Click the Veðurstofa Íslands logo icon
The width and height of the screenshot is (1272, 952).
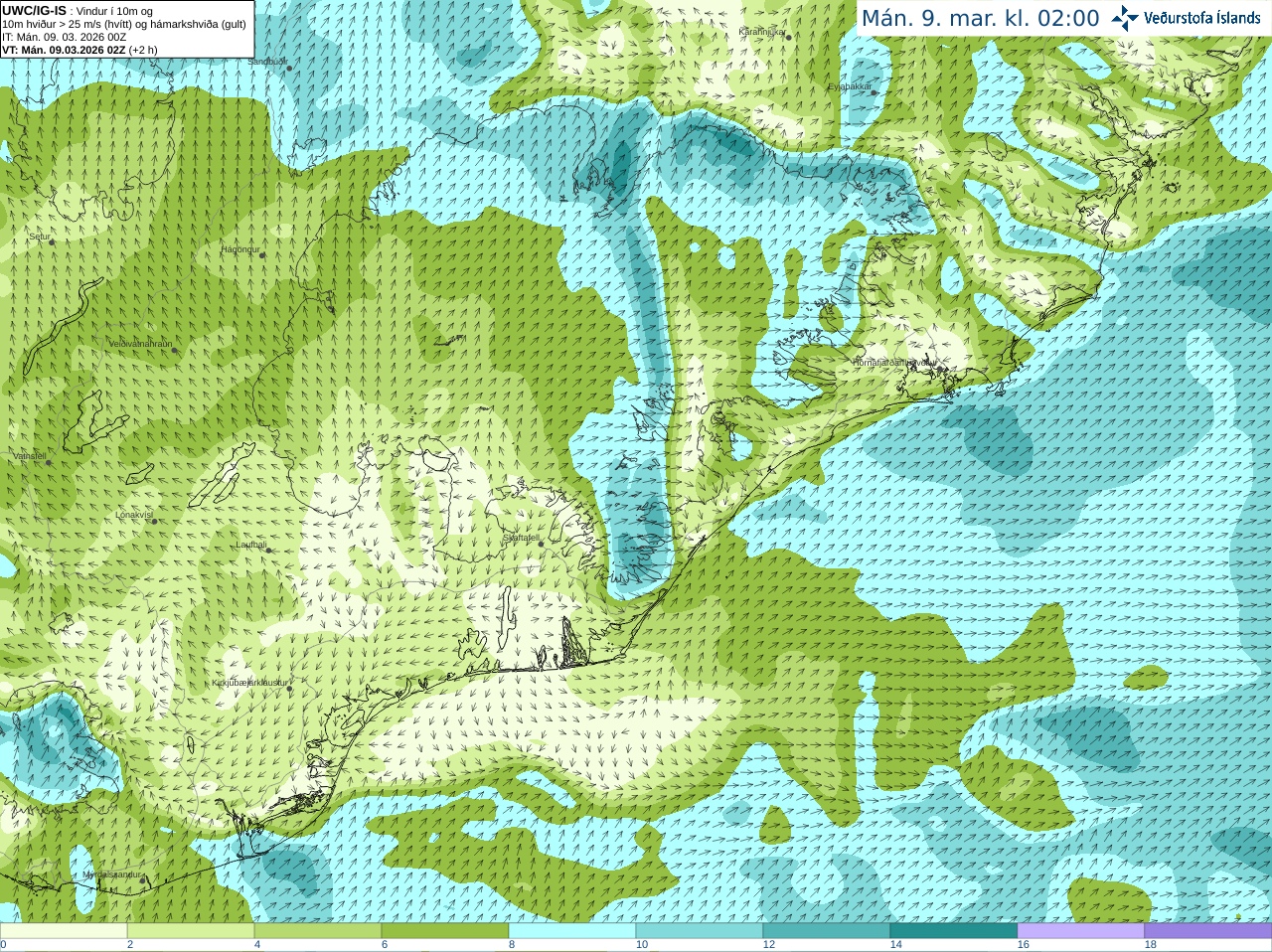pos(1125,18)
